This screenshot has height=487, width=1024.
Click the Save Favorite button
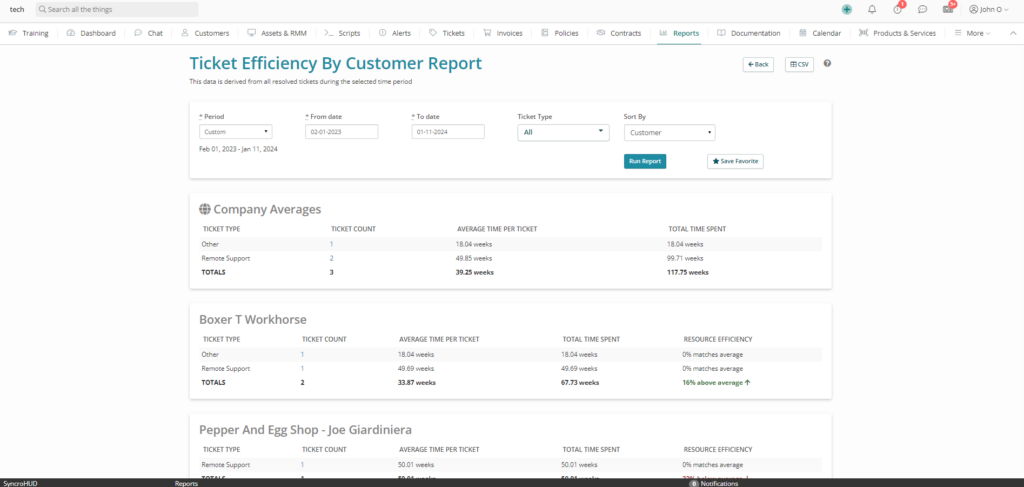pos(735,161)
